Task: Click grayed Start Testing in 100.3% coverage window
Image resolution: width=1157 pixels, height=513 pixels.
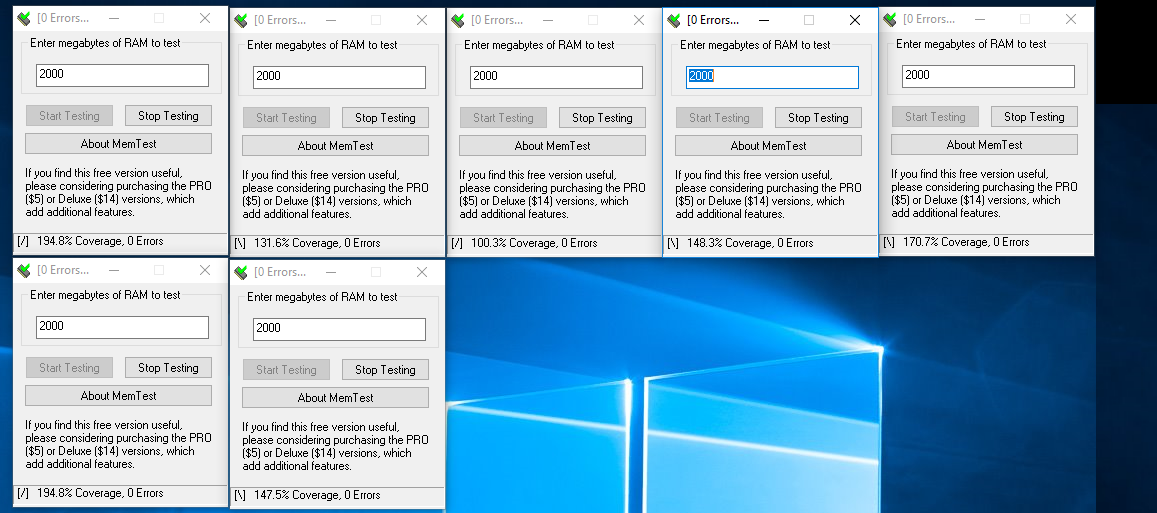Action: pos(503,117)
